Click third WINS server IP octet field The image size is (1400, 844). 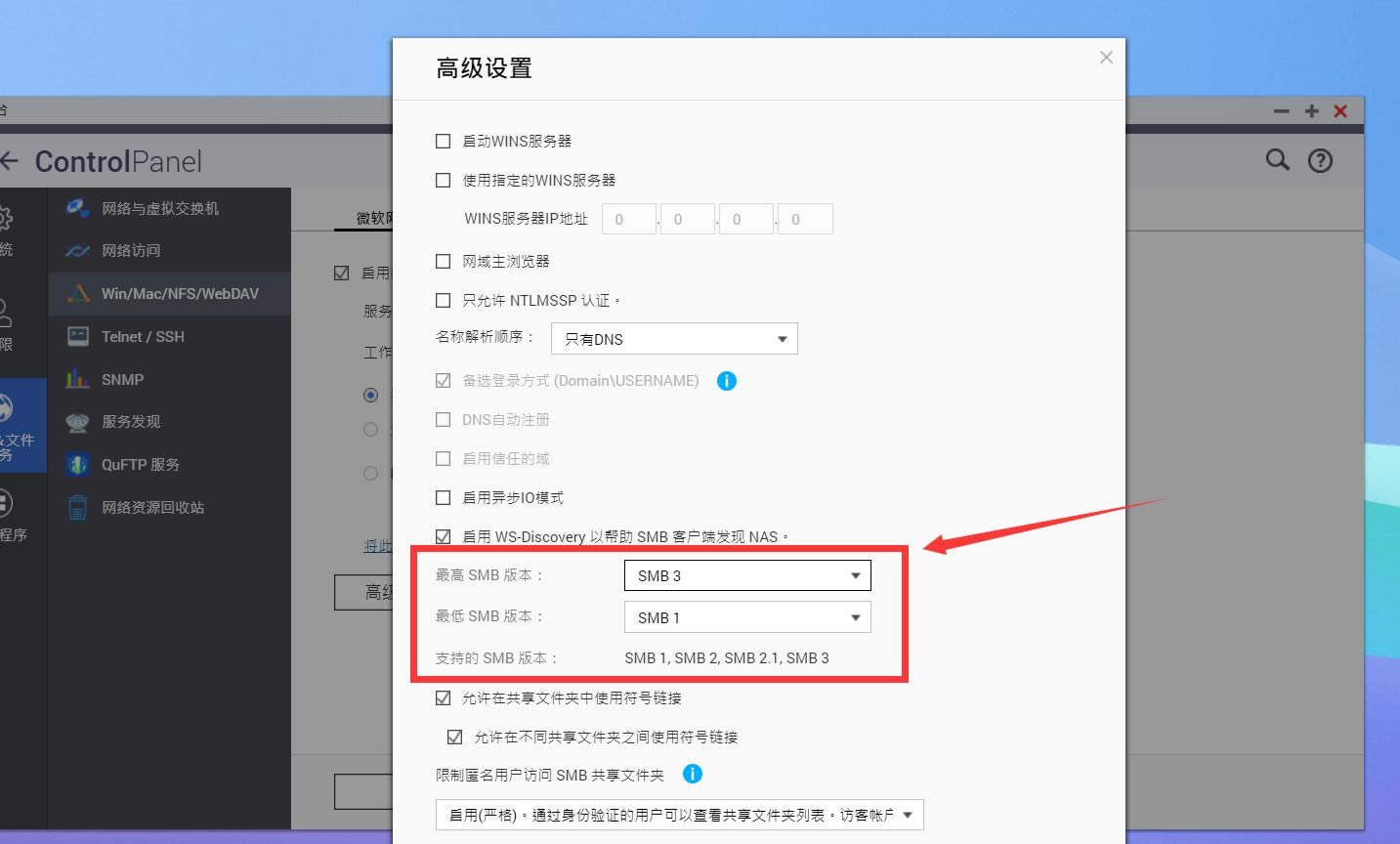[746, 219]
